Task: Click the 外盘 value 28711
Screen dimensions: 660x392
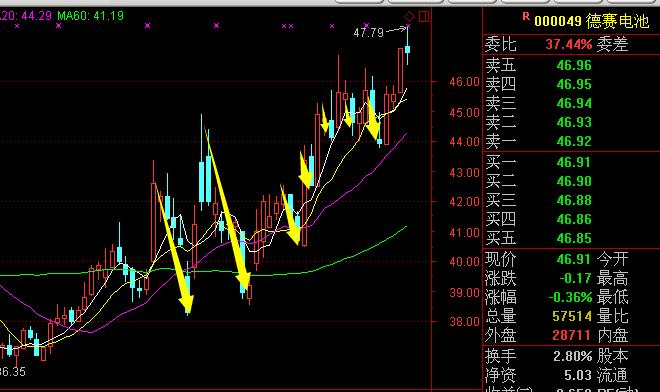Action: tap(572, 335)
